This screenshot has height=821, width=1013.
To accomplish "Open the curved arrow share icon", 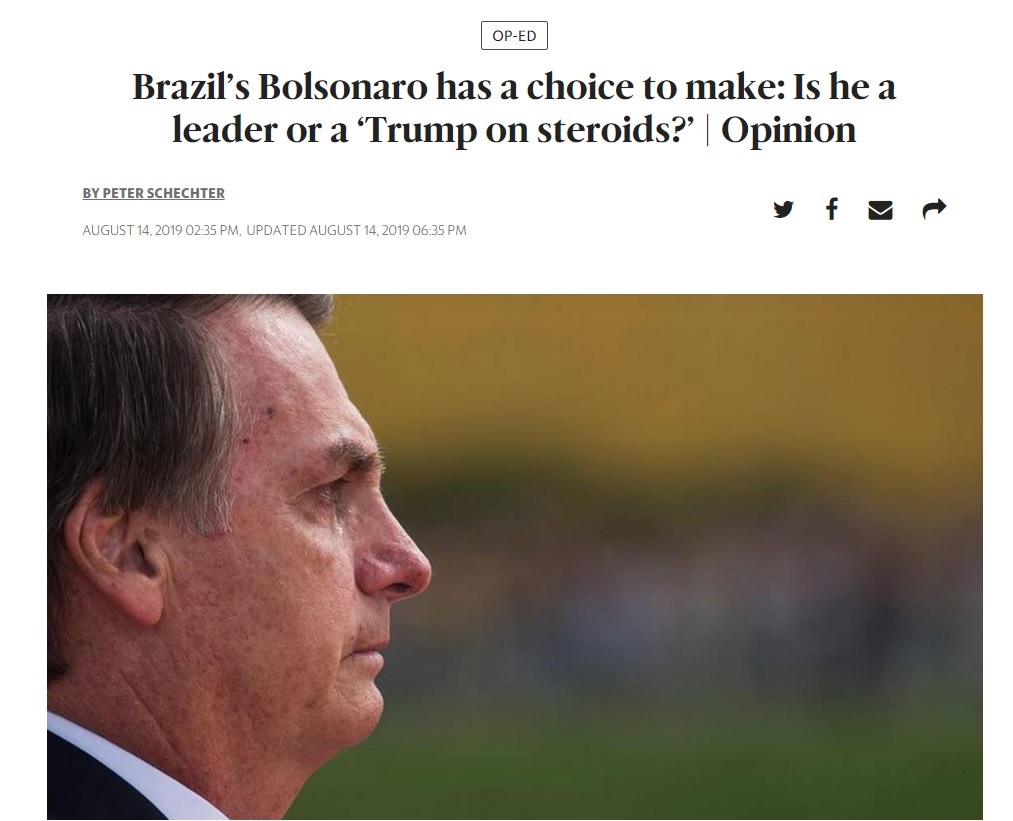I will pyautogui.click(x=934, y=209).
